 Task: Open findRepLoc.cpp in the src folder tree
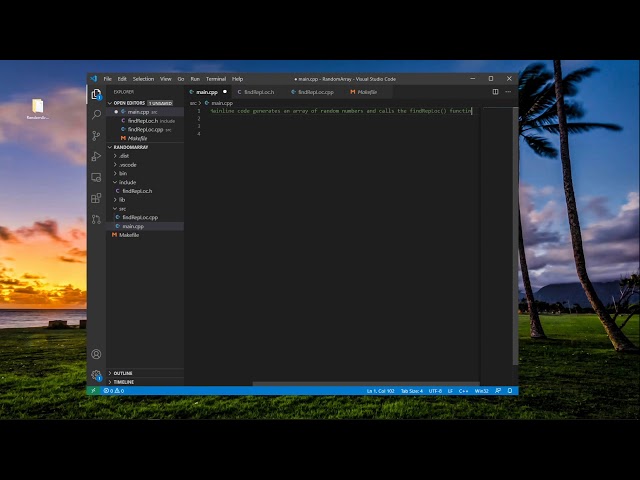[140, 217]
